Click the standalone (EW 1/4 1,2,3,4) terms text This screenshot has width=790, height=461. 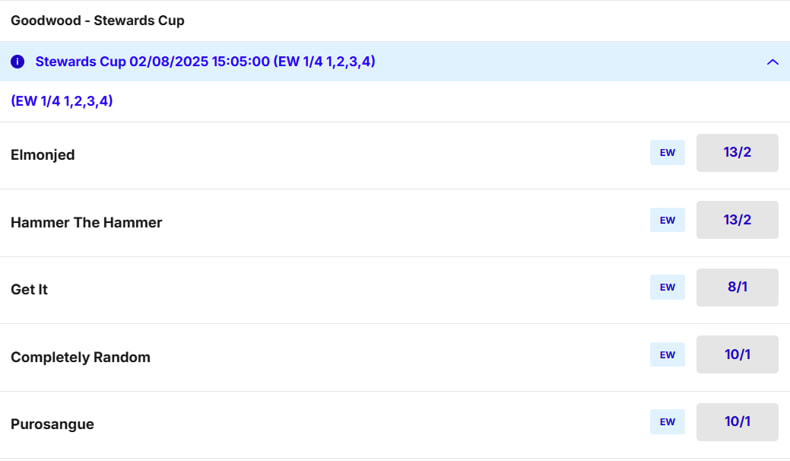(x=61, y=101)
